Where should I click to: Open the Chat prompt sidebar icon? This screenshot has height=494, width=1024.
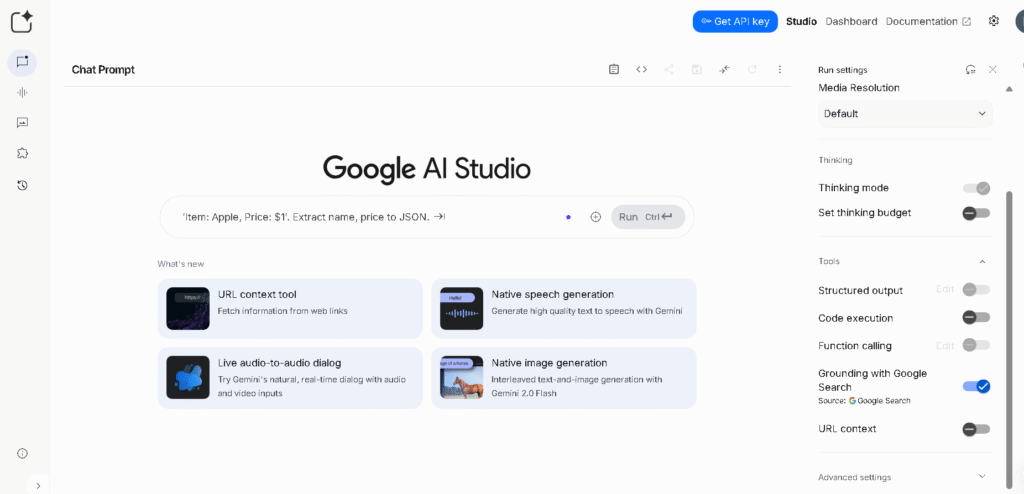tap(22, 62)
